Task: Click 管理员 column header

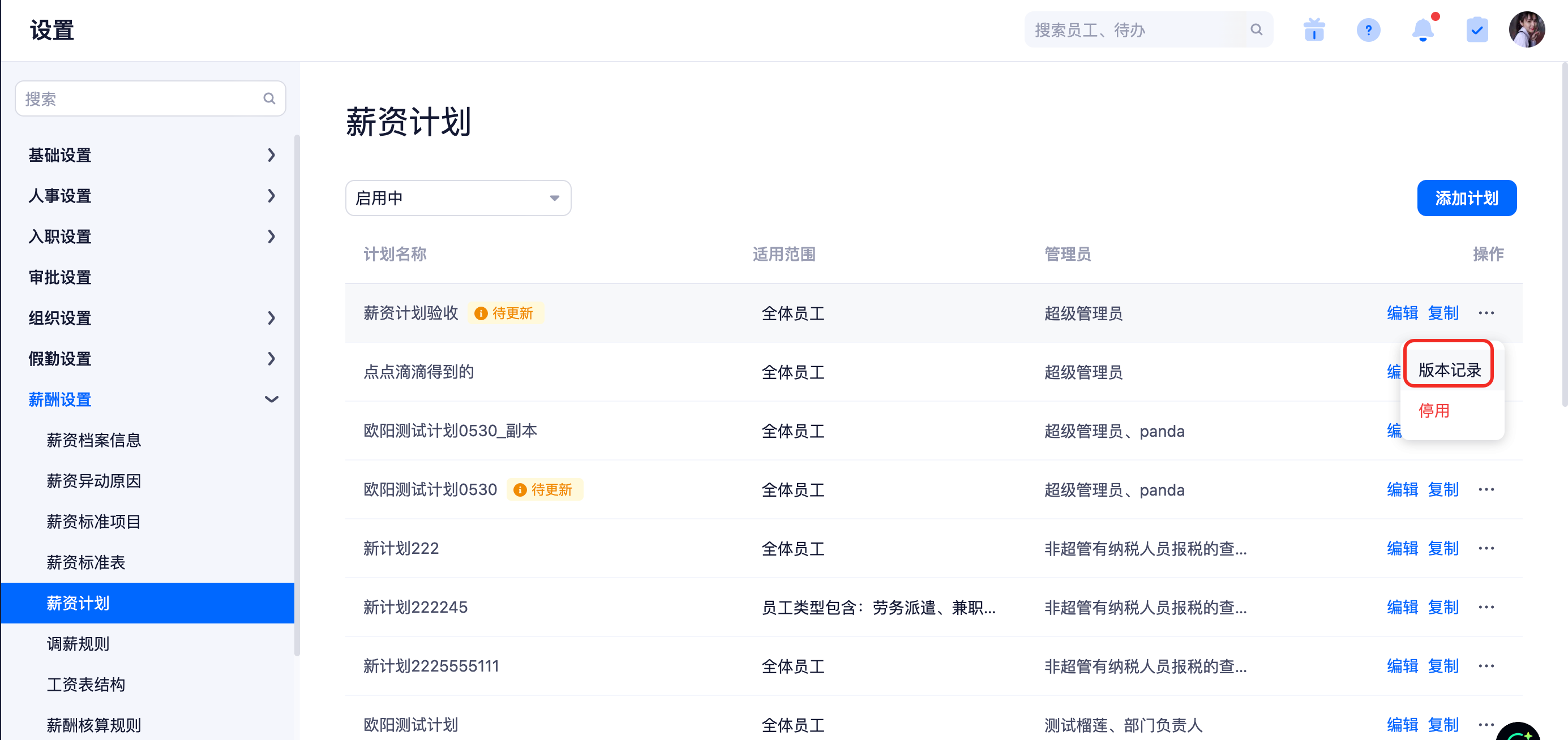Action: [1068, 254]
